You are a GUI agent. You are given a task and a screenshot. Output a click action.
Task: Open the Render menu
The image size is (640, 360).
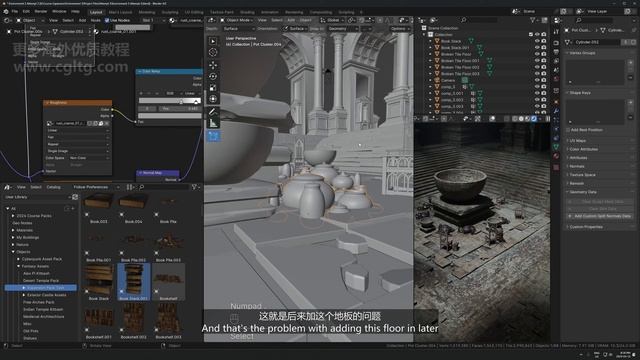click(x=40, y=11)
